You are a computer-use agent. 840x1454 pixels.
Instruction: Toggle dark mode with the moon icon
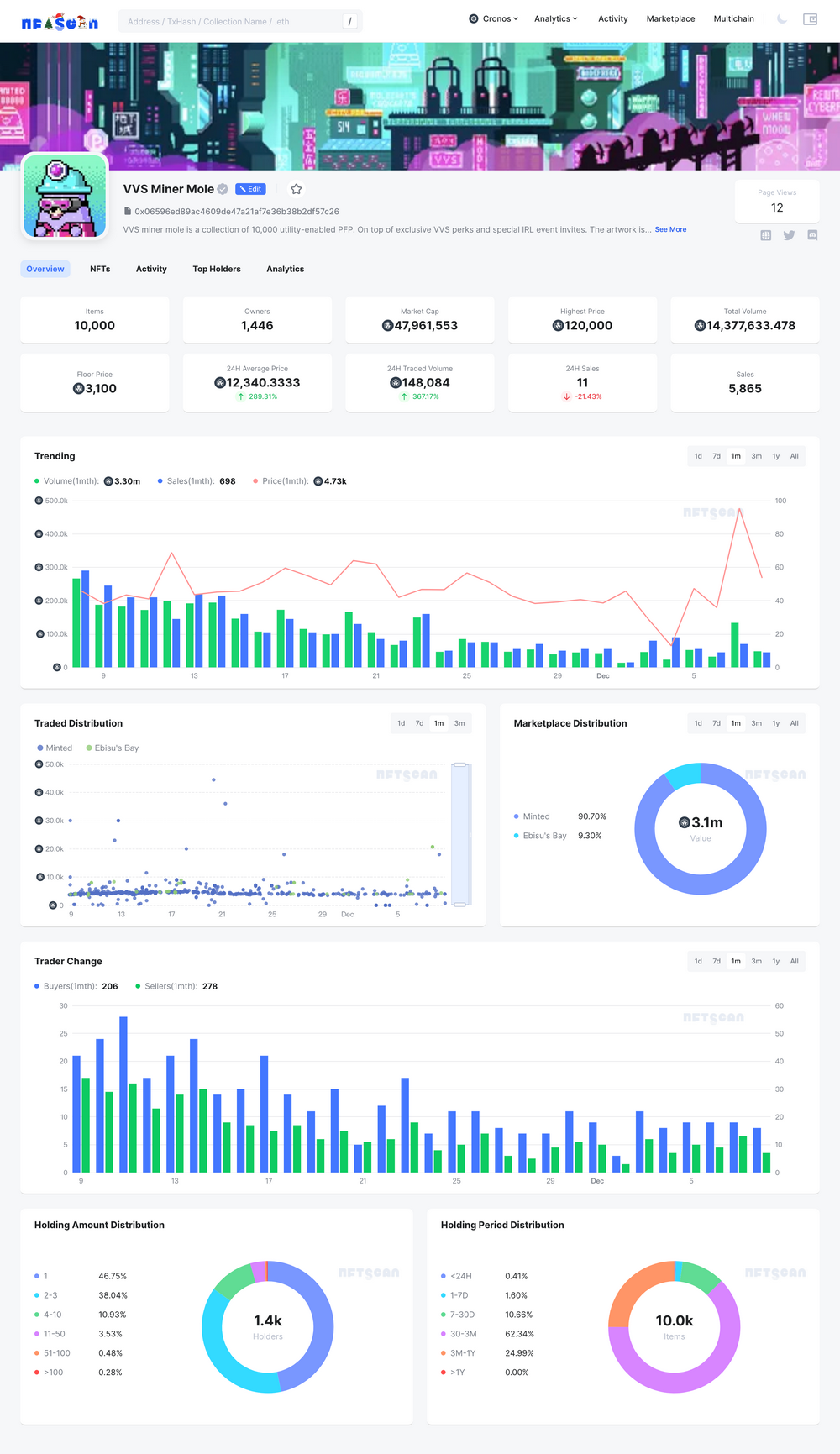click(x=782, y=19)
